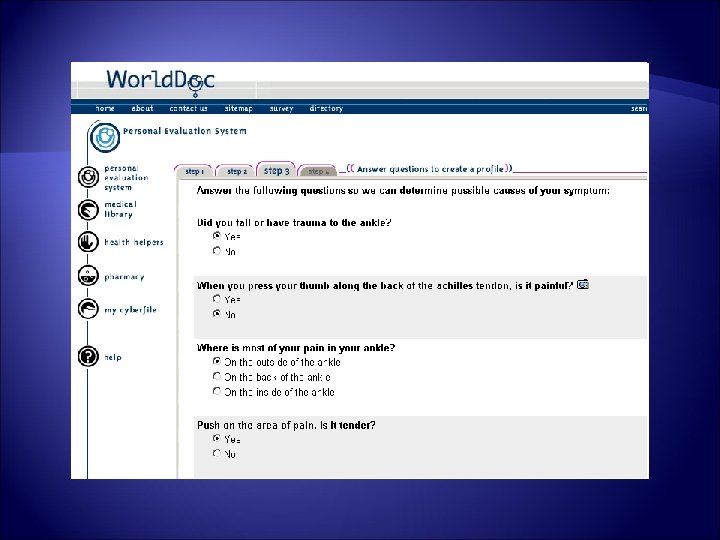720x540 pixels.
Task: Select Yes for Is it tender question
Action: pyautogui.click(x=217, y=439)
